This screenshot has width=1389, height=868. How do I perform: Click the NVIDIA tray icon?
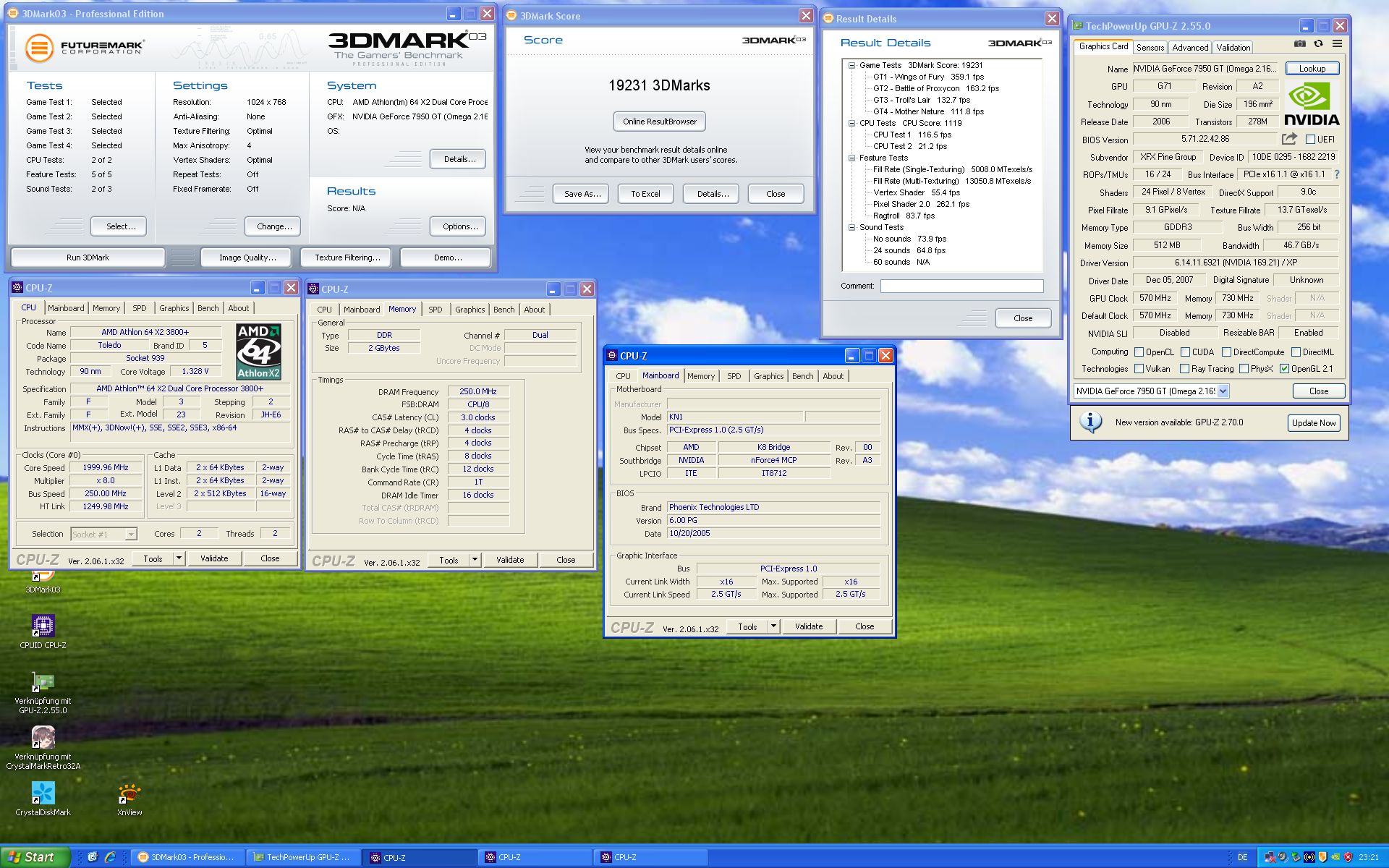pyautogui.click(x=1335, y=857)
